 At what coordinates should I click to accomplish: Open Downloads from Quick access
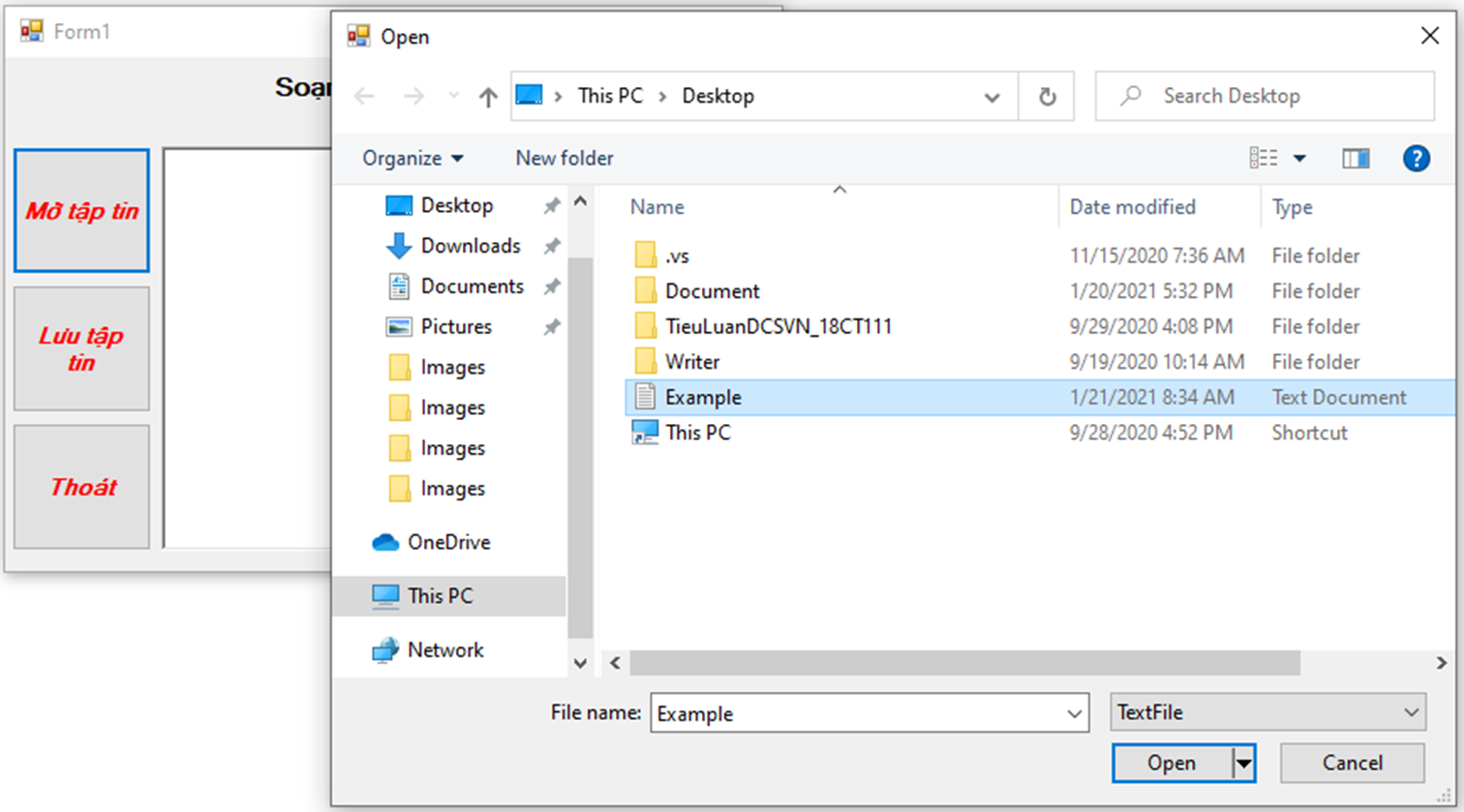pos(470,246)
